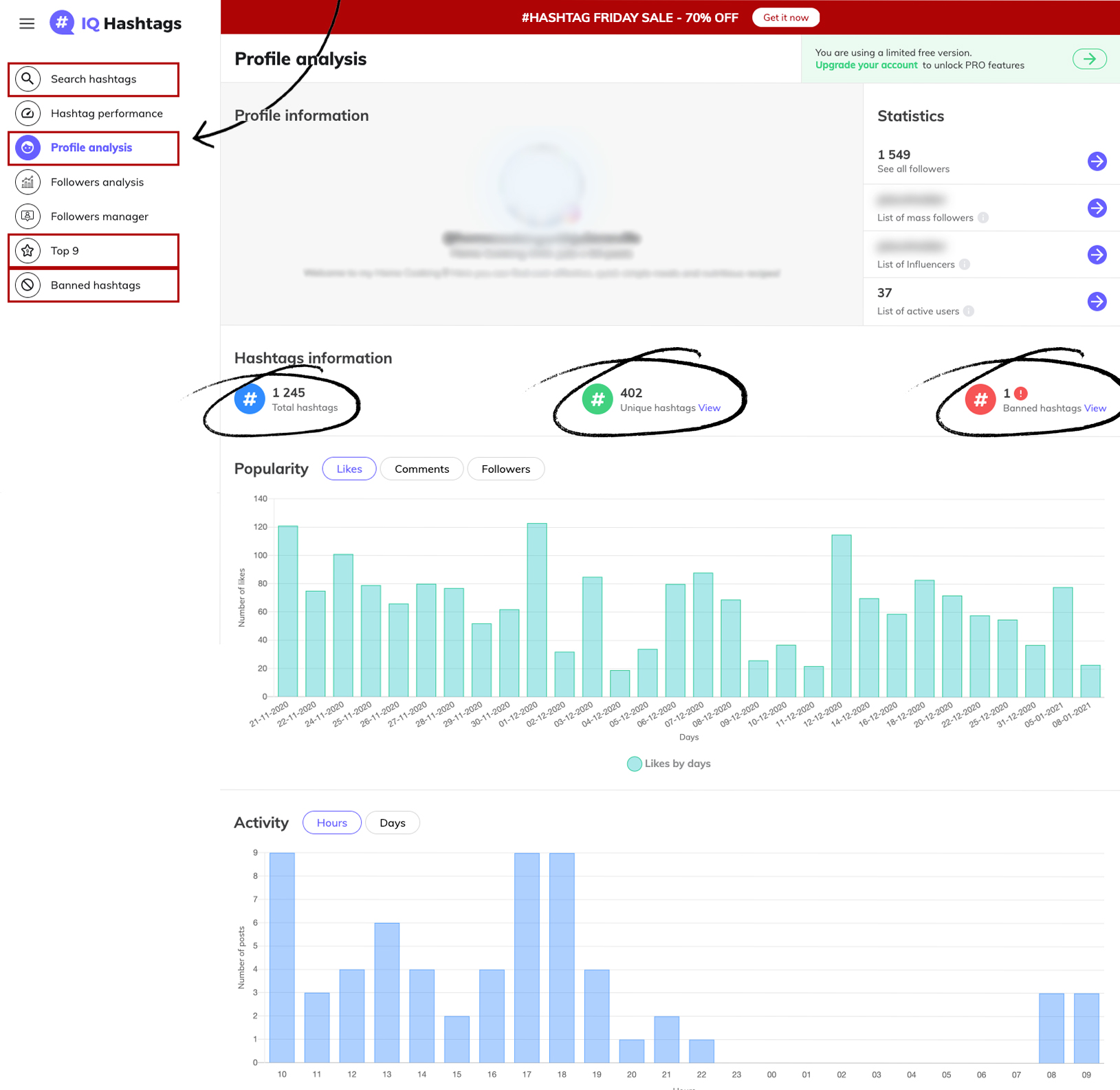Select Profile analysis in sidebar menu
Viewport: 1120px width, 1090px height.
(91, 148)
